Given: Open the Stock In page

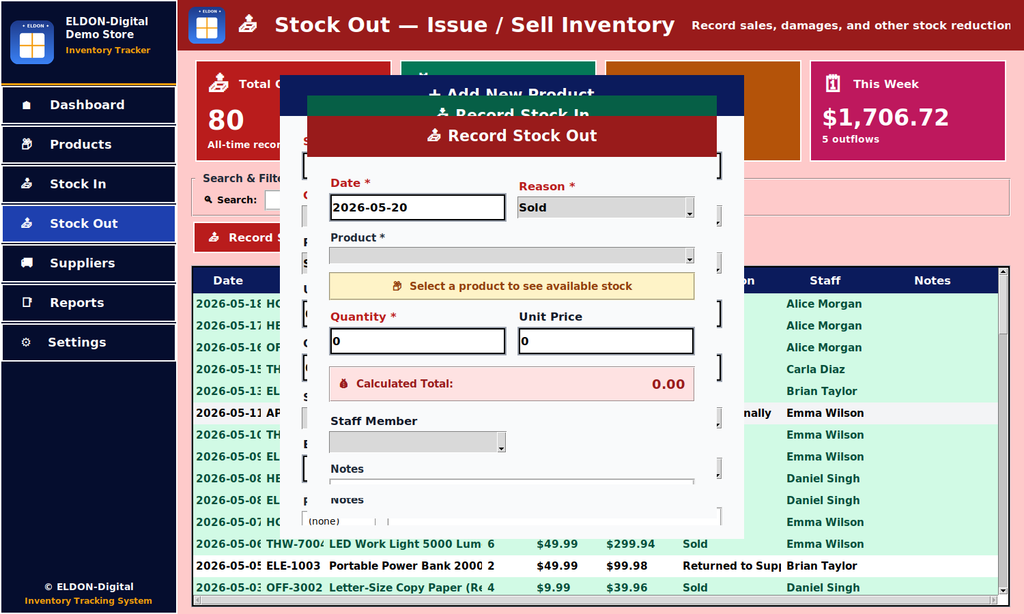Looking at the screenshot, I should coord(89,184).
